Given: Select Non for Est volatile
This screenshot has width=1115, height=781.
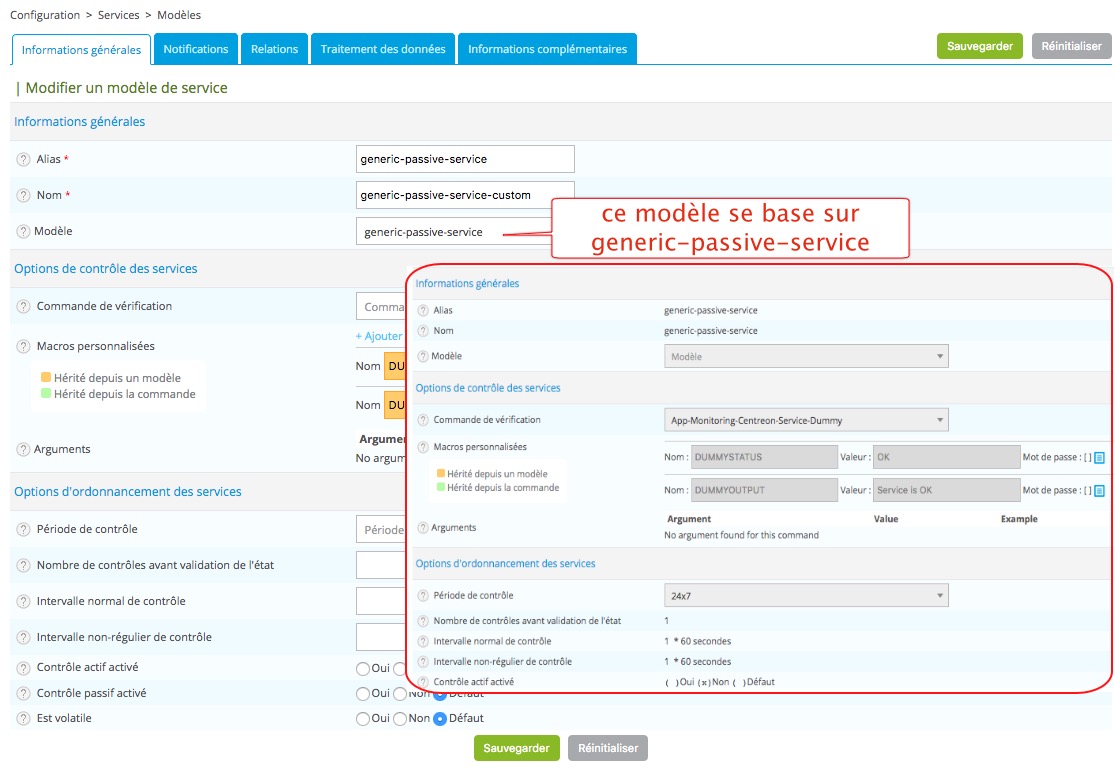Looking at the screenshot, I should pyautogui.click(x=400, y=718).
